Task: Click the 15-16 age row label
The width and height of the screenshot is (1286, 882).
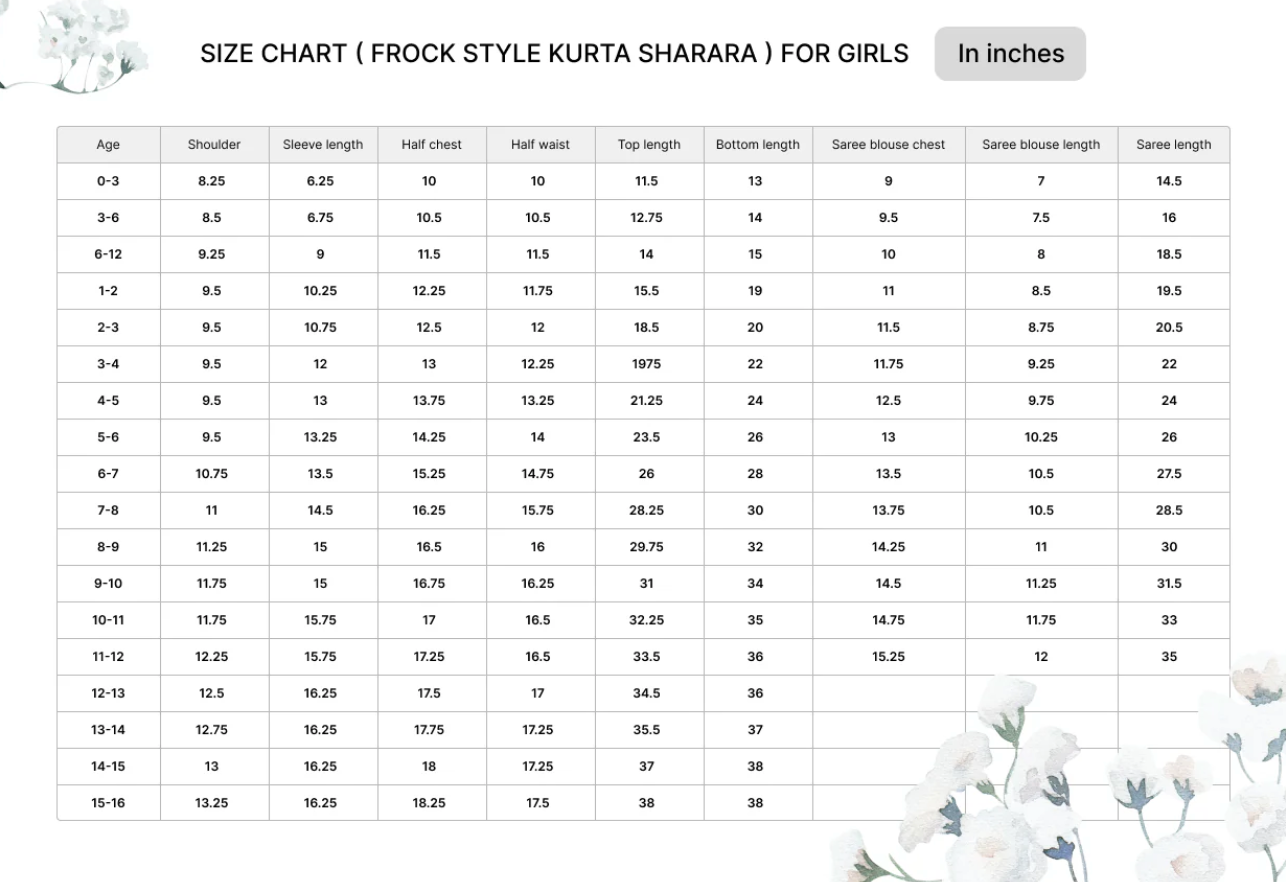Action: (x=108, y=803)
